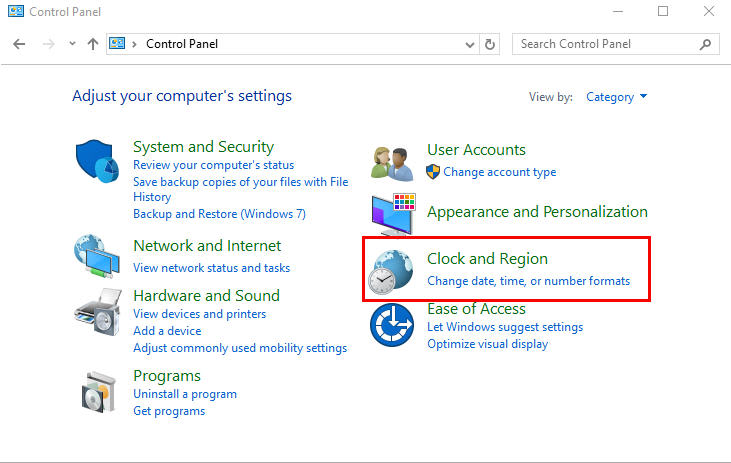Viewport: 731px width, 463px height.
Task: Open Network and Internet category
Action: coord(207,246)
